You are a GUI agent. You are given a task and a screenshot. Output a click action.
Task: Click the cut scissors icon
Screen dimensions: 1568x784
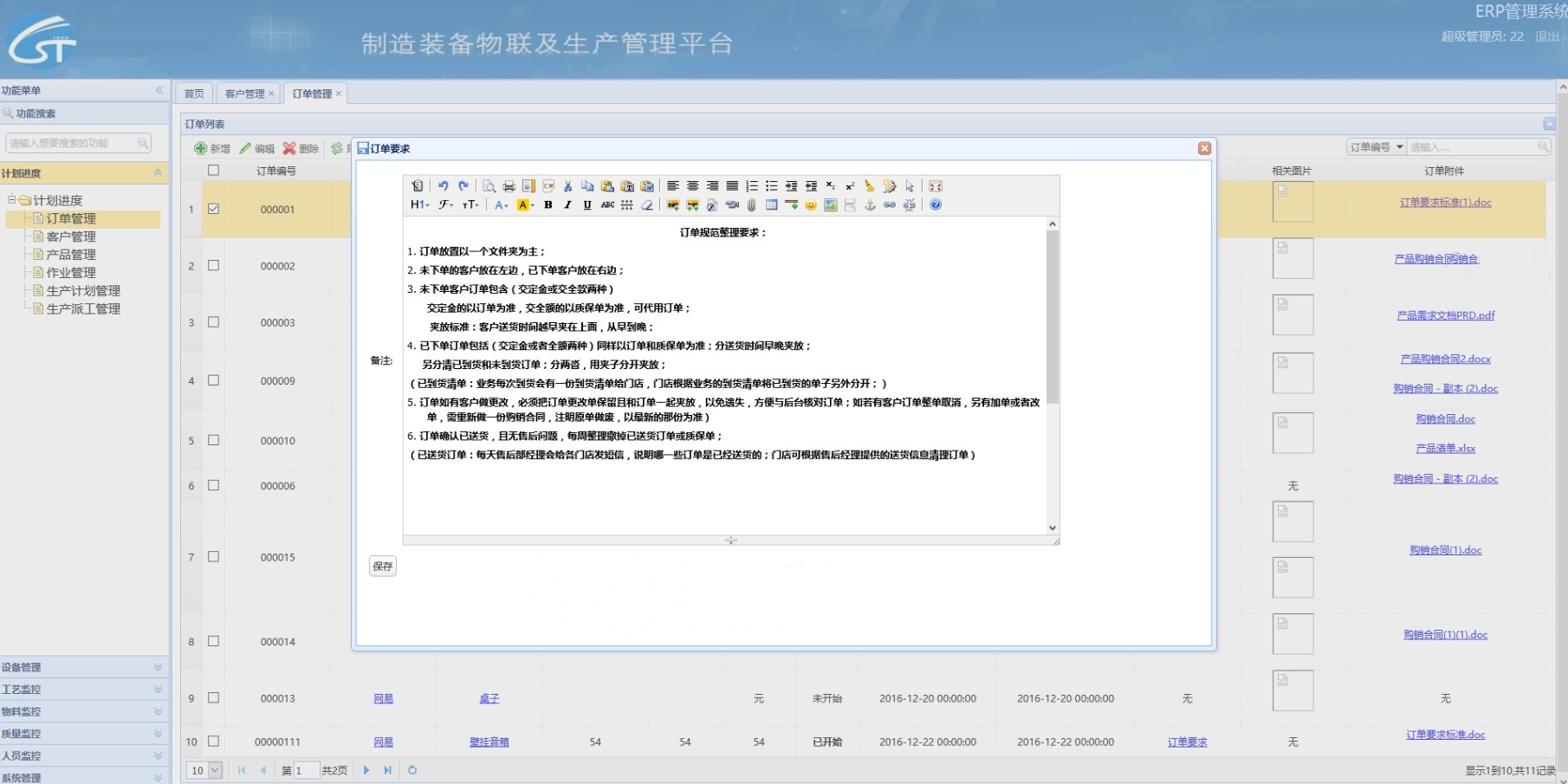point(567,186)
